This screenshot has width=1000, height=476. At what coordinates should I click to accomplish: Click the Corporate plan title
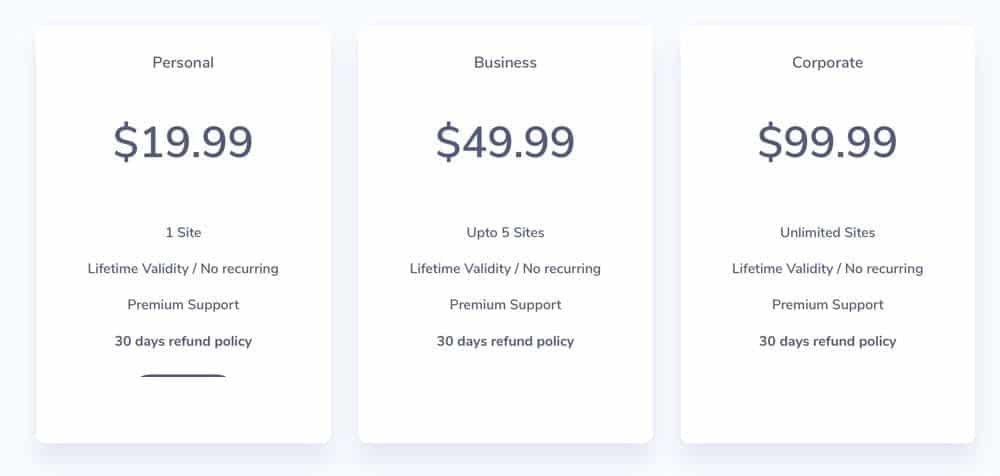[x=827, y=63]
